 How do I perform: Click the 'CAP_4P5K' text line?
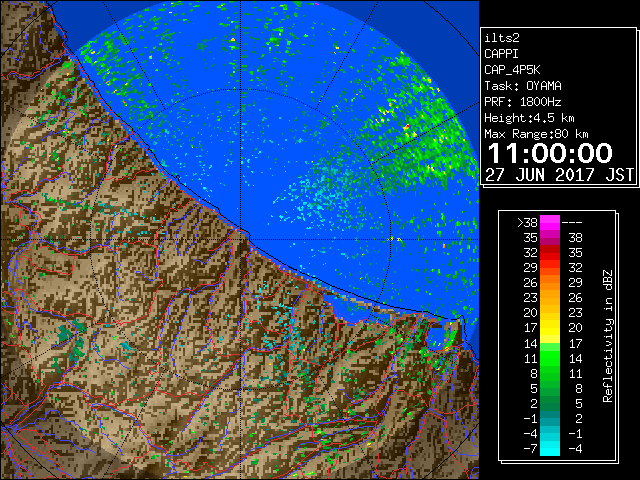(512, 70)
